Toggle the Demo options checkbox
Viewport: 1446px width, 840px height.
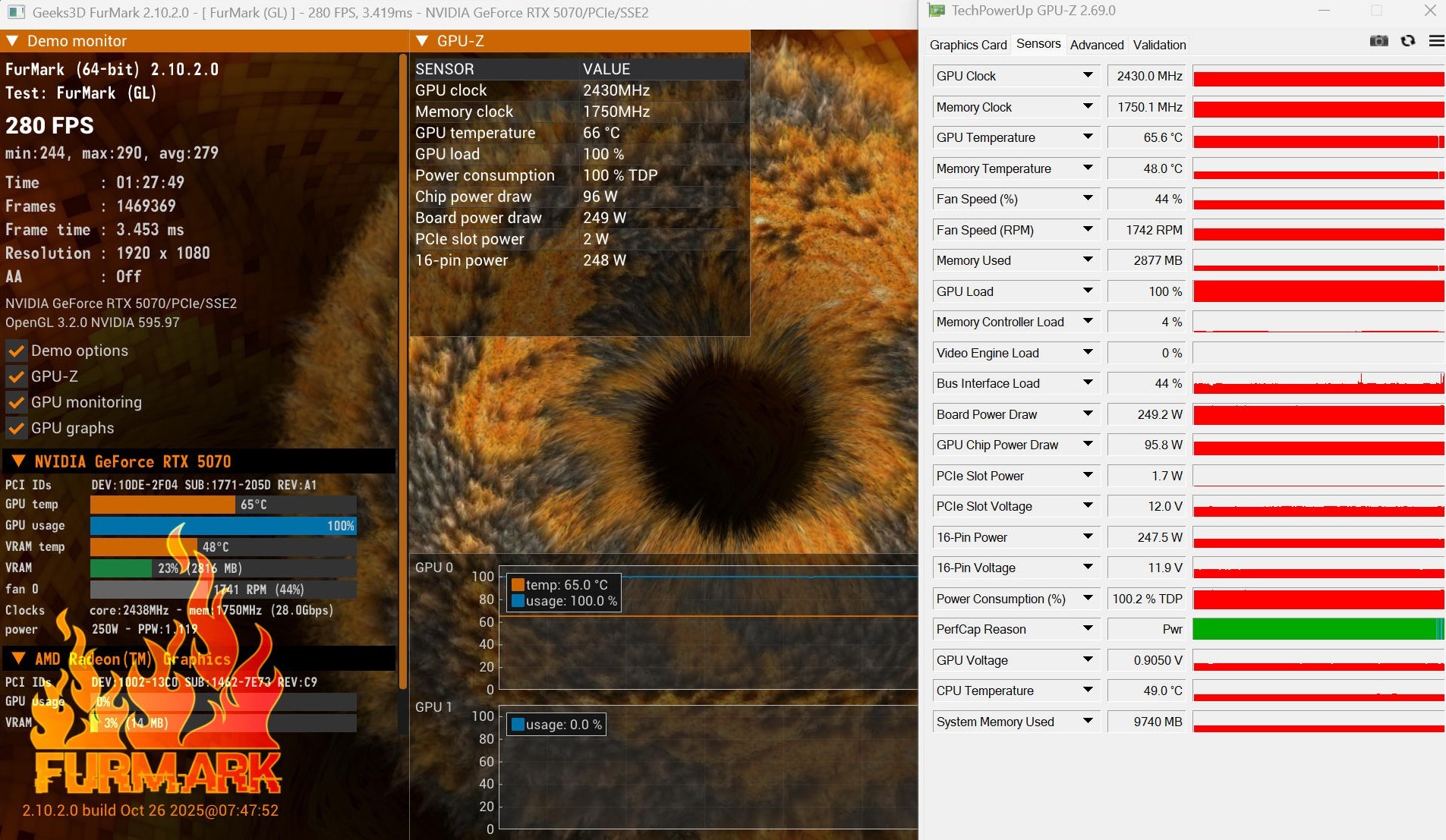16,351
